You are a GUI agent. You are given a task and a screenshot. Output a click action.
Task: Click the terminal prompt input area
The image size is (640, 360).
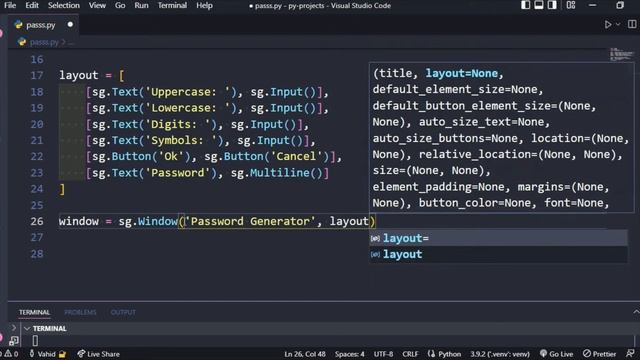point(35,340)
